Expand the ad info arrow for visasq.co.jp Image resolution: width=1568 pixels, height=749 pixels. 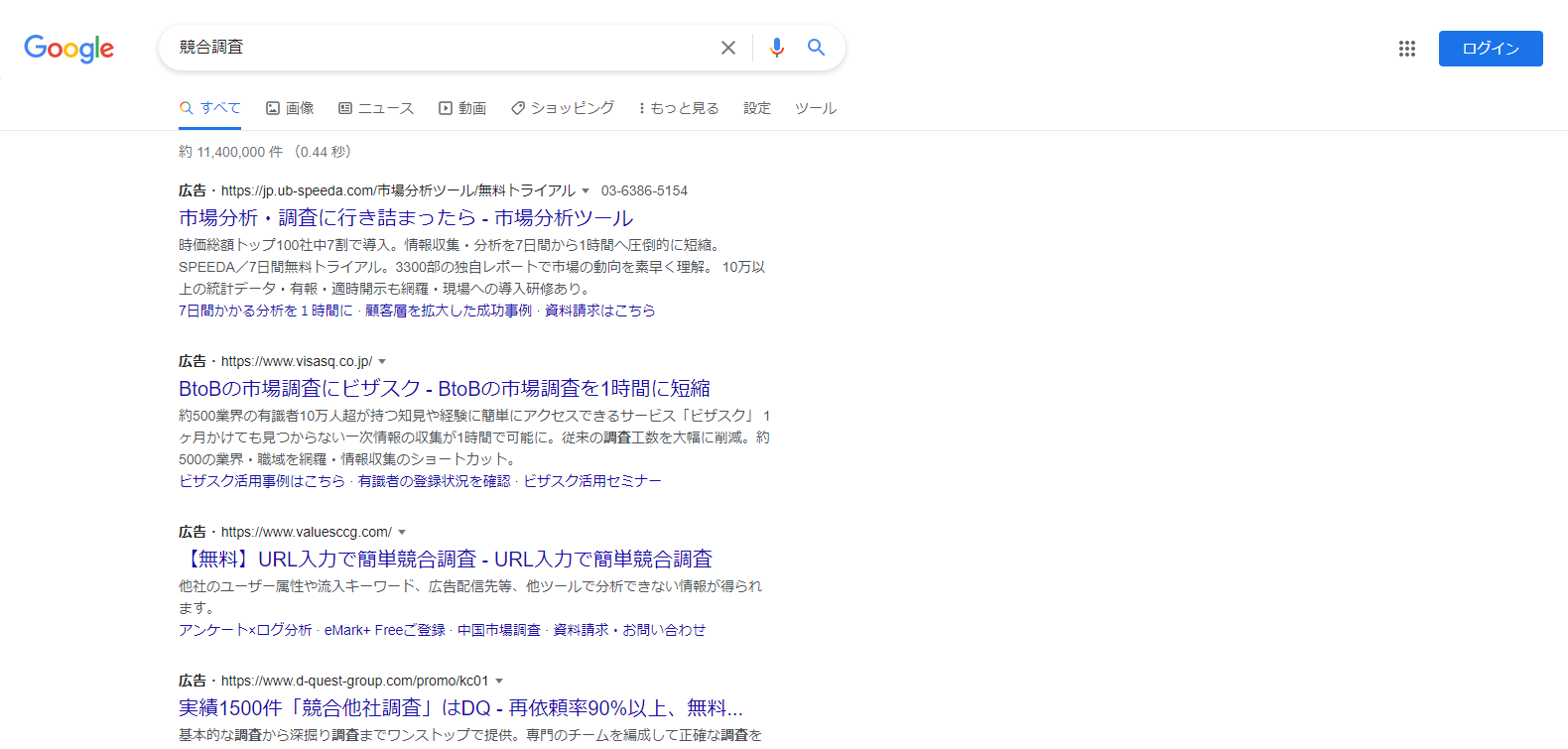click(382, 361)
